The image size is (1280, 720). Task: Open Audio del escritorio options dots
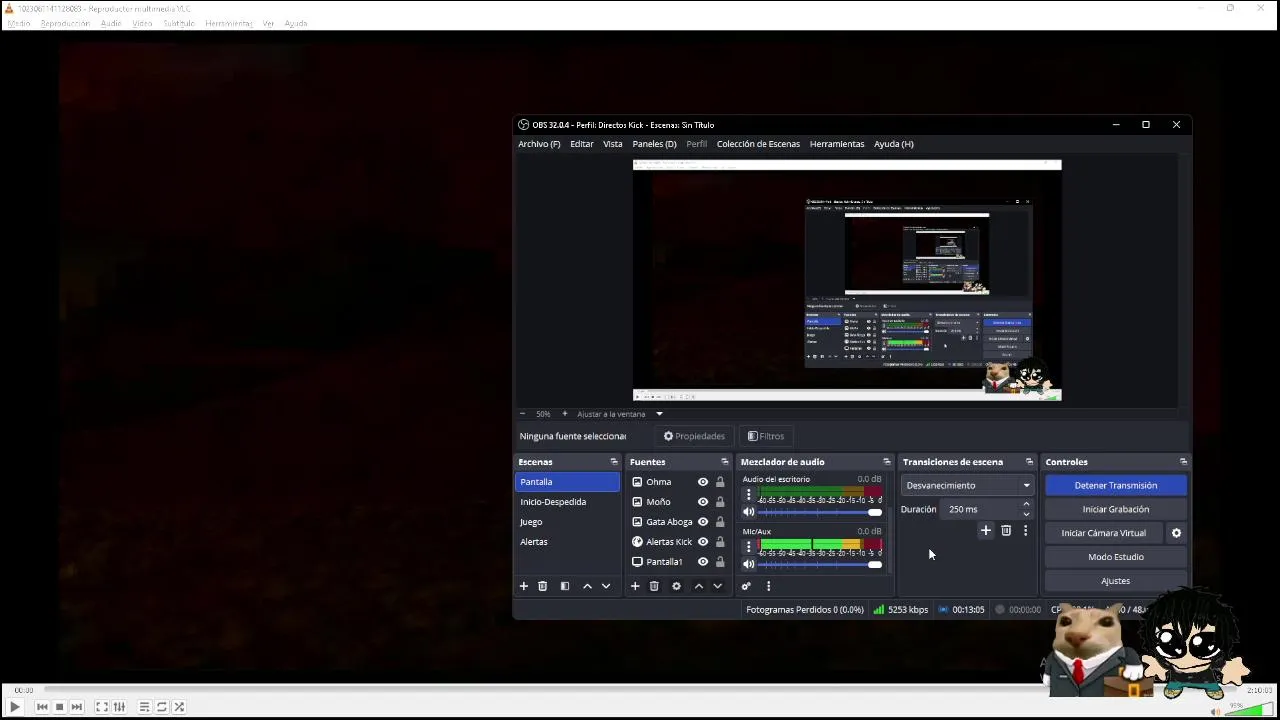click(x=748, y=495)
